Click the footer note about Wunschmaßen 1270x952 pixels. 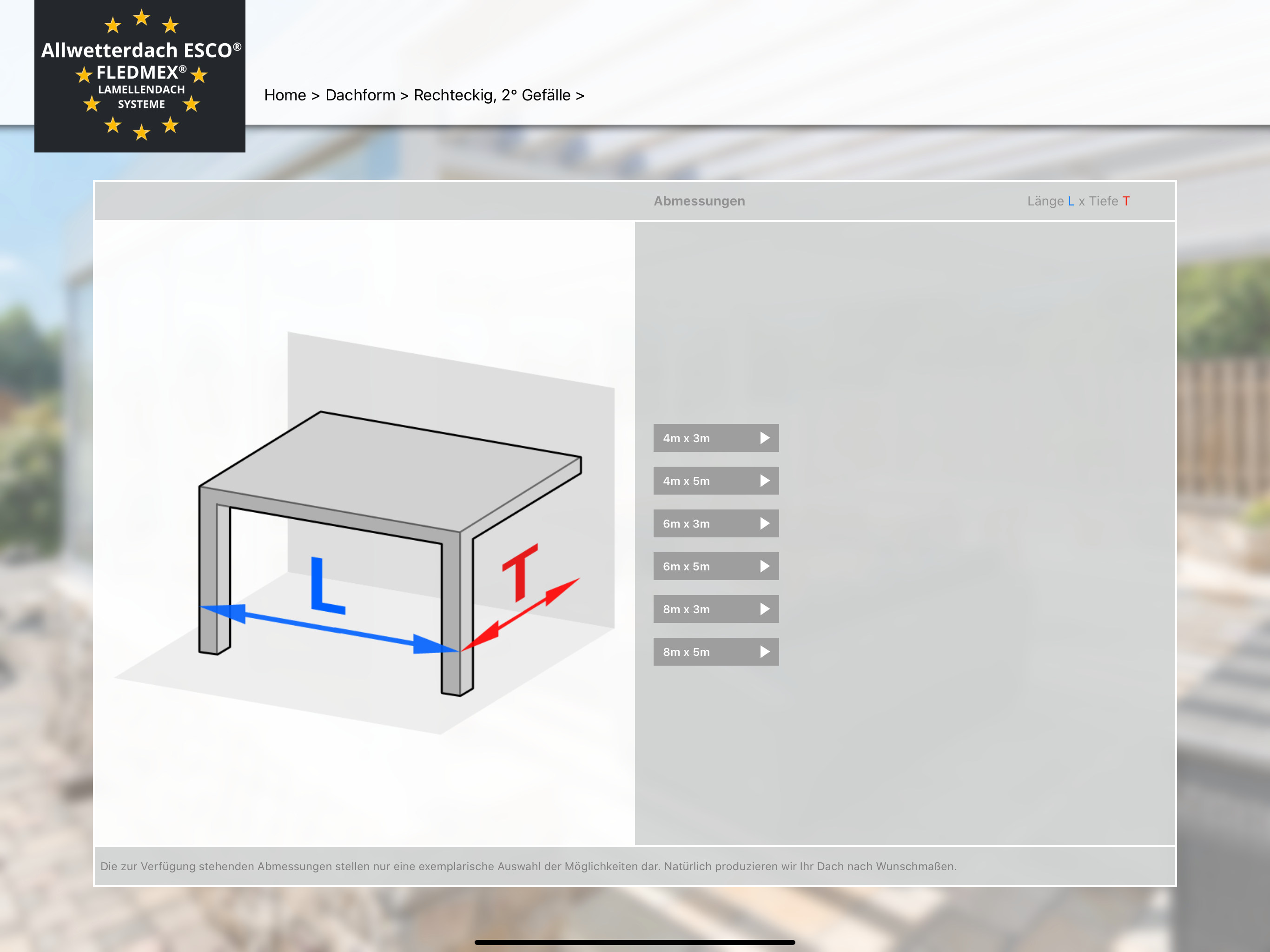click(528, 866)
